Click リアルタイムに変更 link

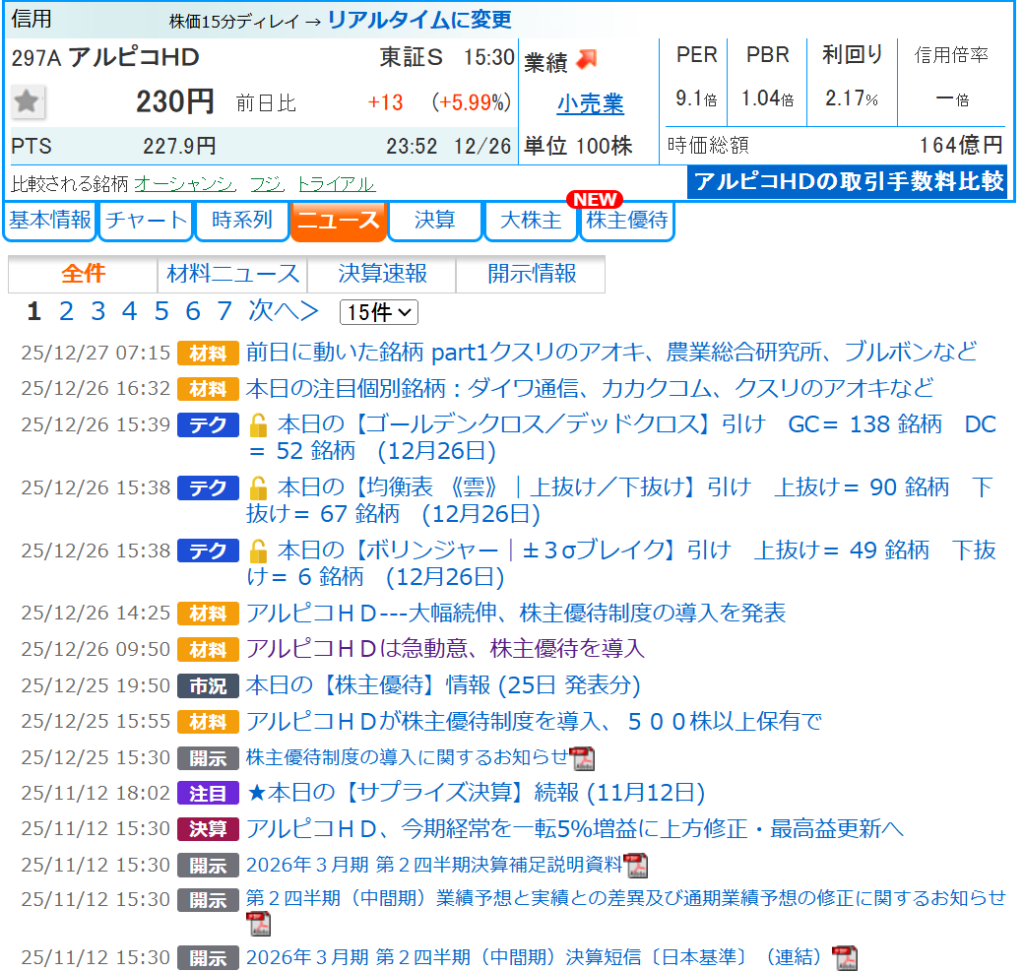[419, 19]
